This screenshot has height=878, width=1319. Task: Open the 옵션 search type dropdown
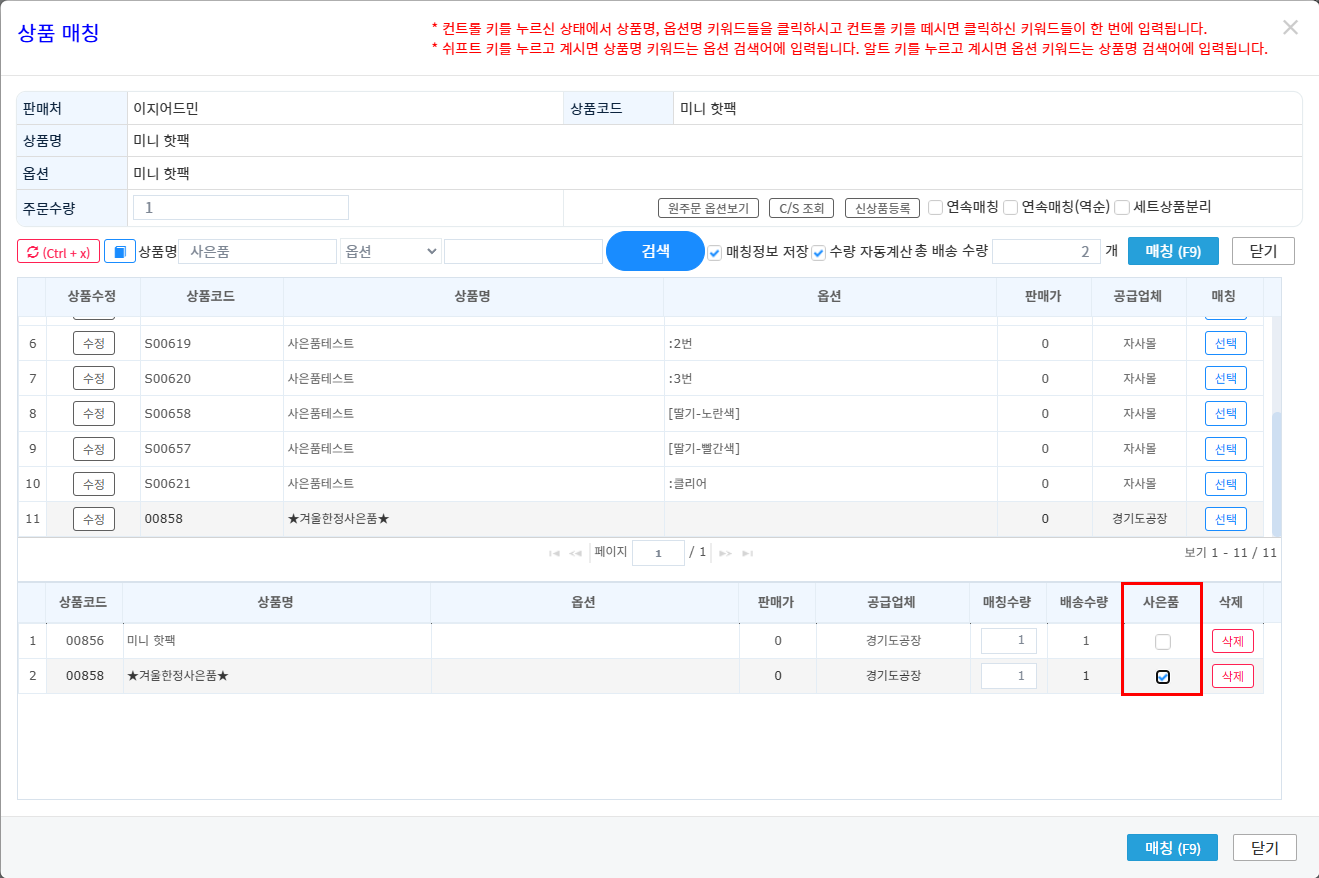pyautogui.click(x=391, y=252)
